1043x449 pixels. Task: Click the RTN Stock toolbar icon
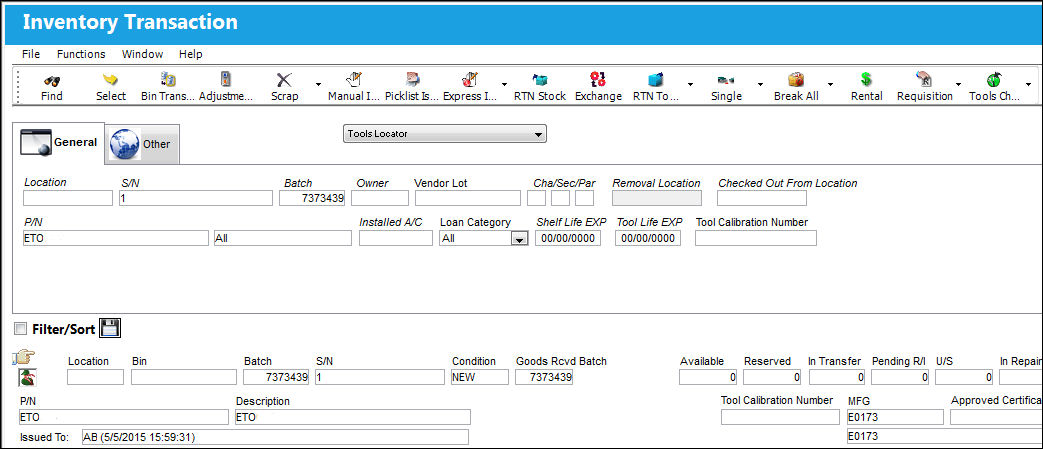(539, 80)
